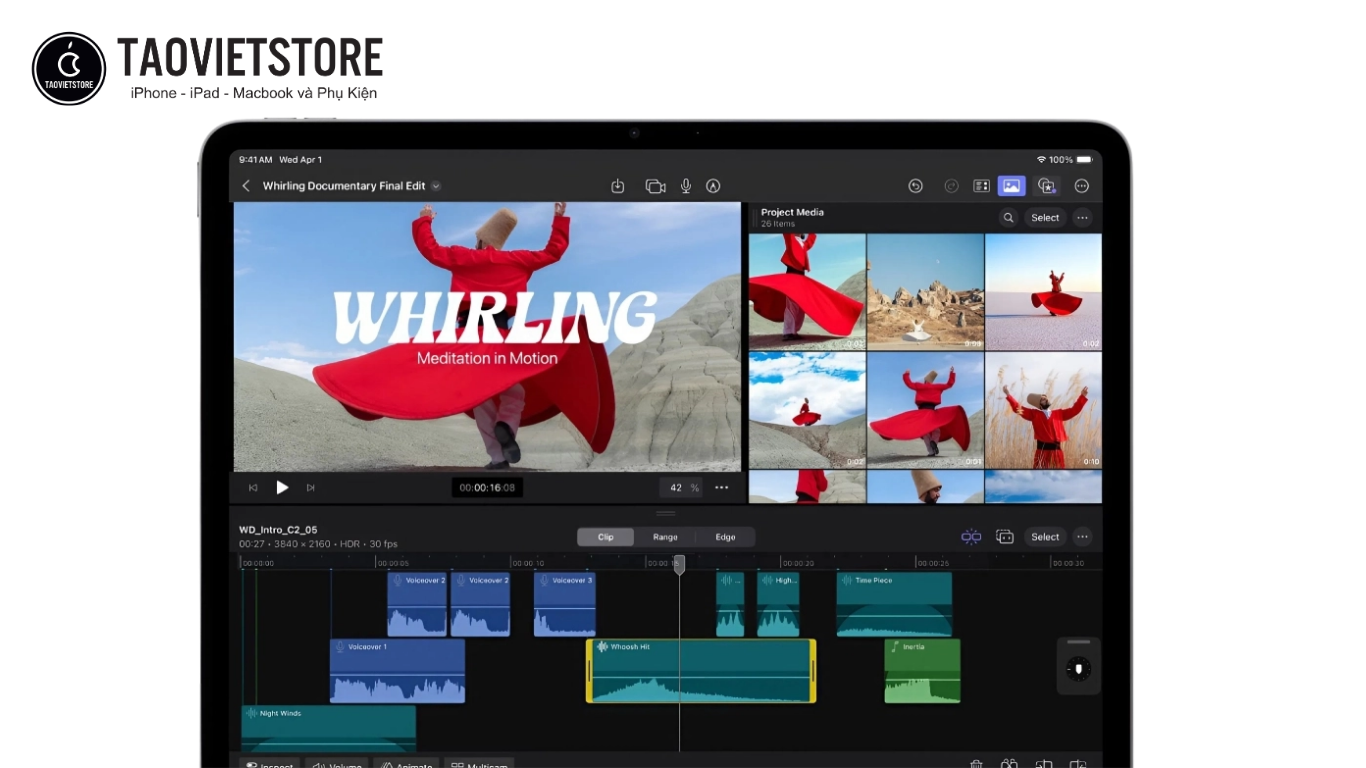Jump to the previous edit point
The image size is (1366, 768).
(253, 488)
